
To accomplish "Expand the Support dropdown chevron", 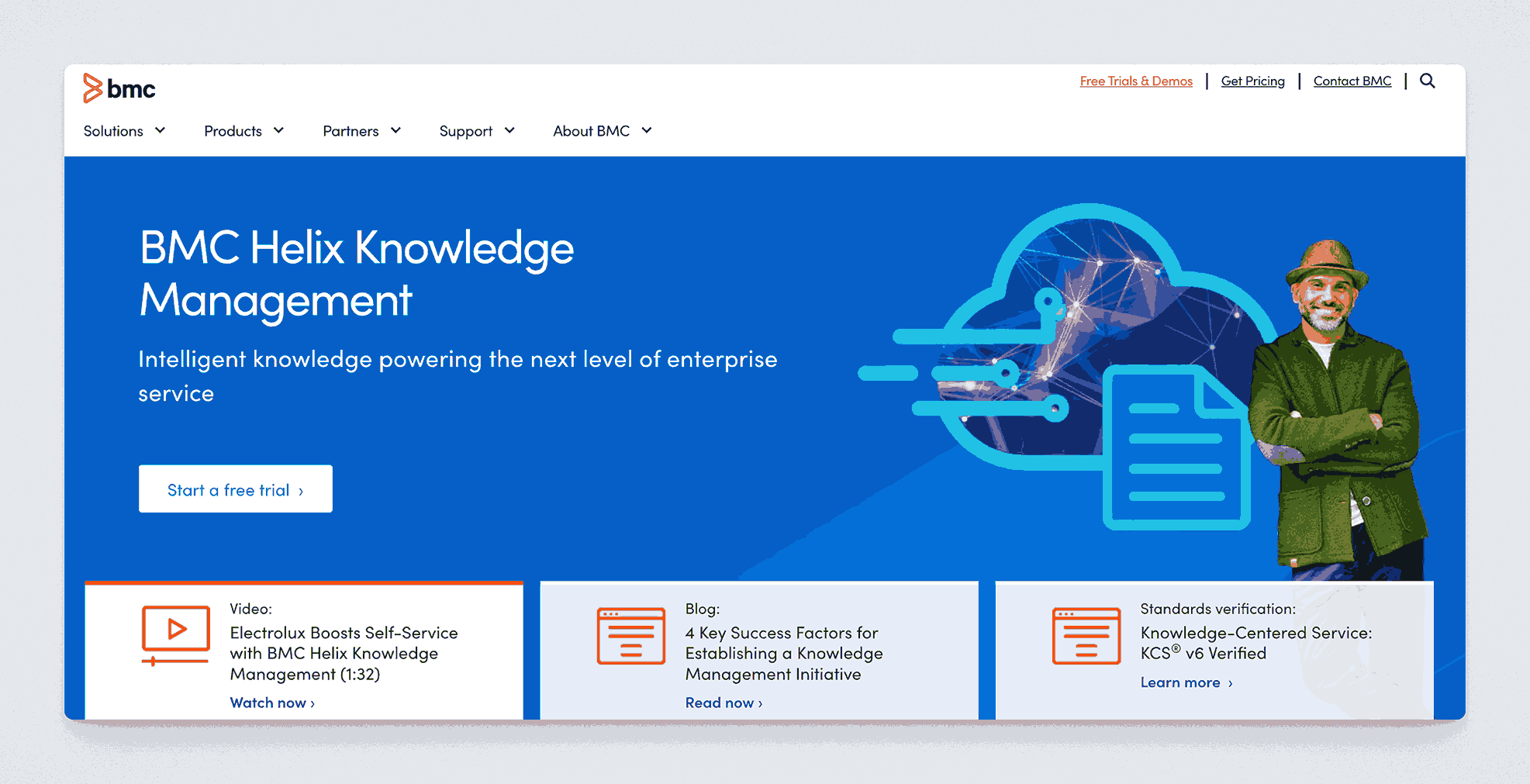I will [x=509, y=130].
